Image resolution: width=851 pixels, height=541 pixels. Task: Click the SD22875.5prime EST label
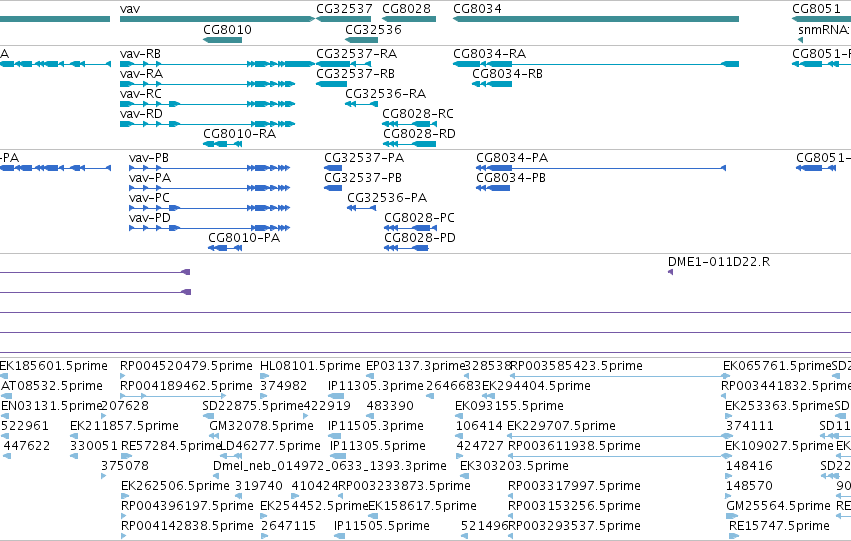252,406
